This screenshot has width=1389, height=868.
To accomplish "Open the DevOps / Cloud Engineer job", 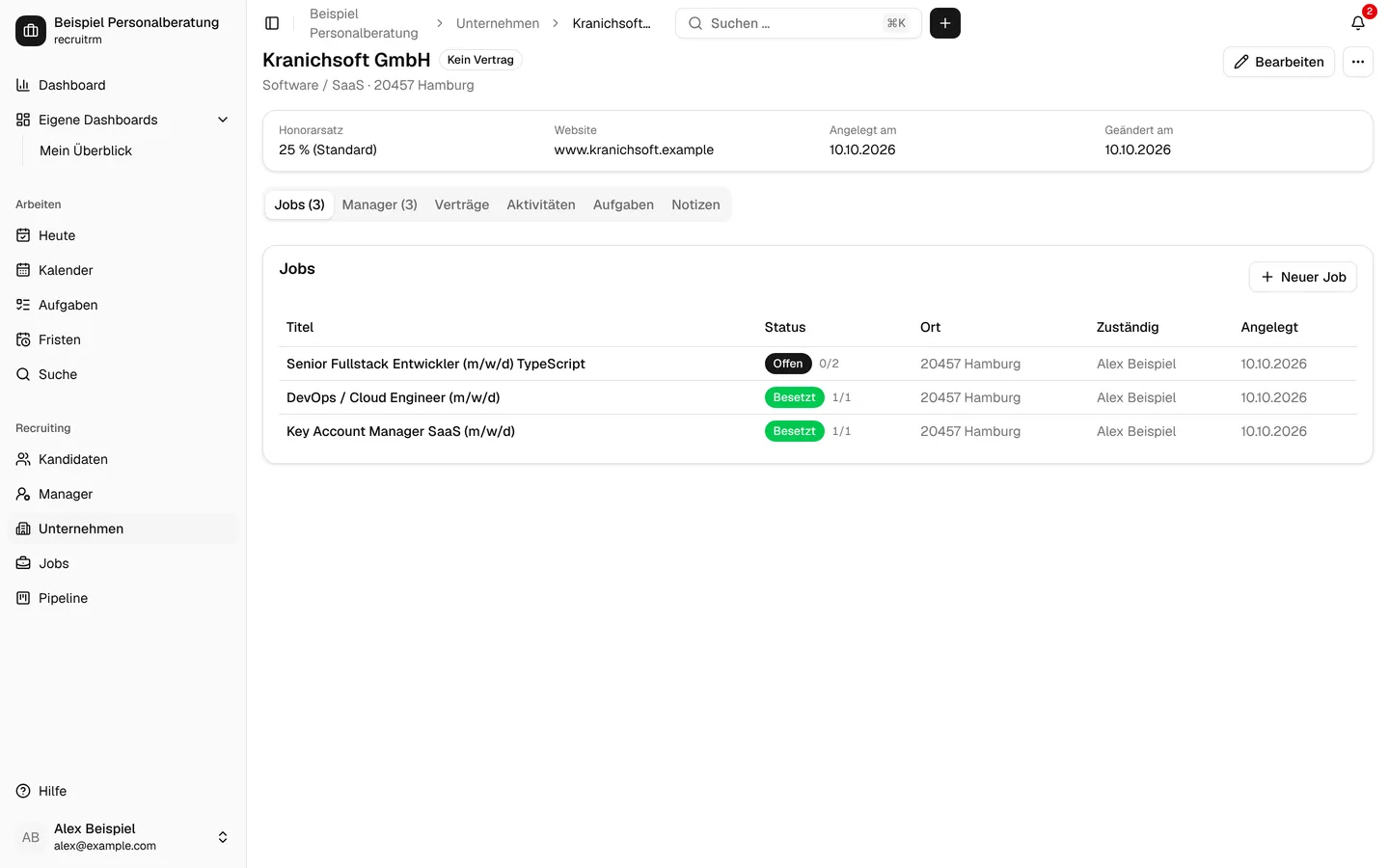I will pyautogui.click(x=393, y=397).
